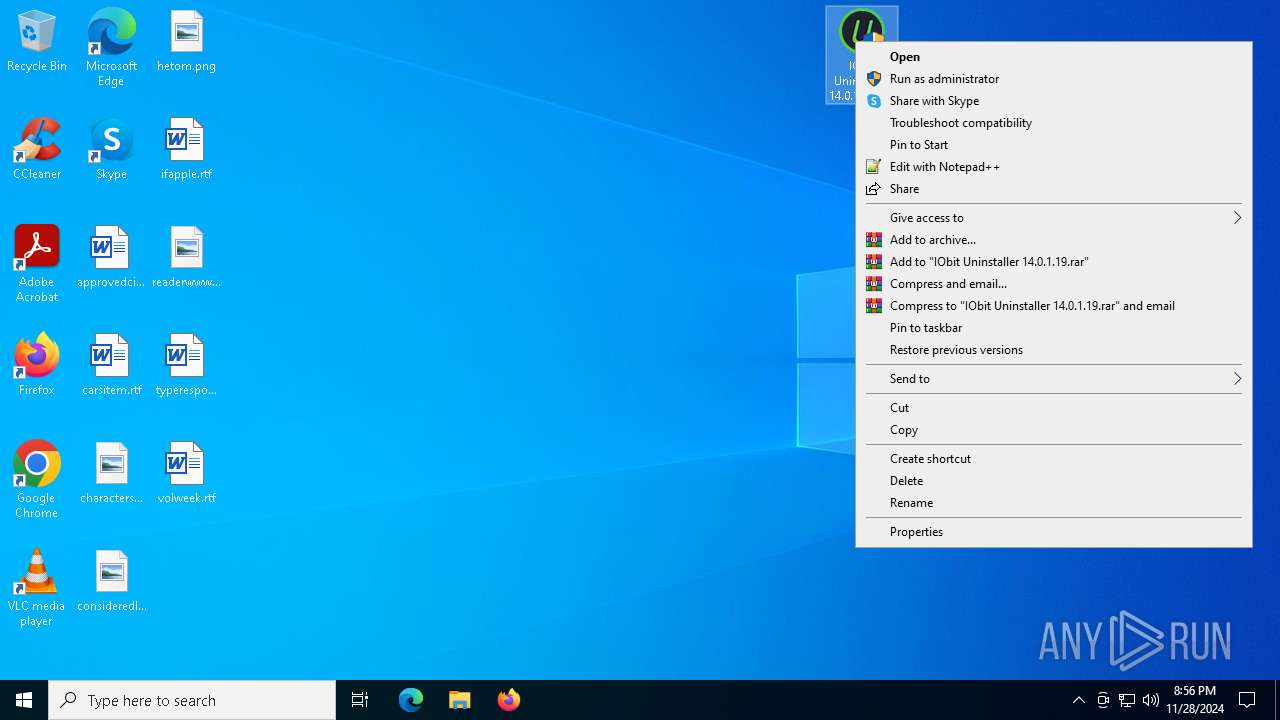Choose Restore previous versions

click(1054, 350)
